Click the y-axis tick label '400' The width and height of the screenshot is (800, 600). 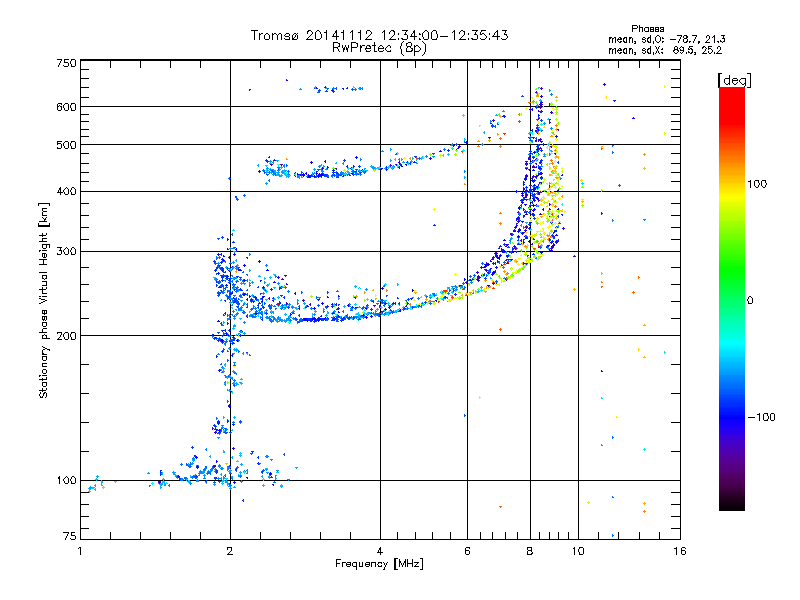[x=66, y=191]
